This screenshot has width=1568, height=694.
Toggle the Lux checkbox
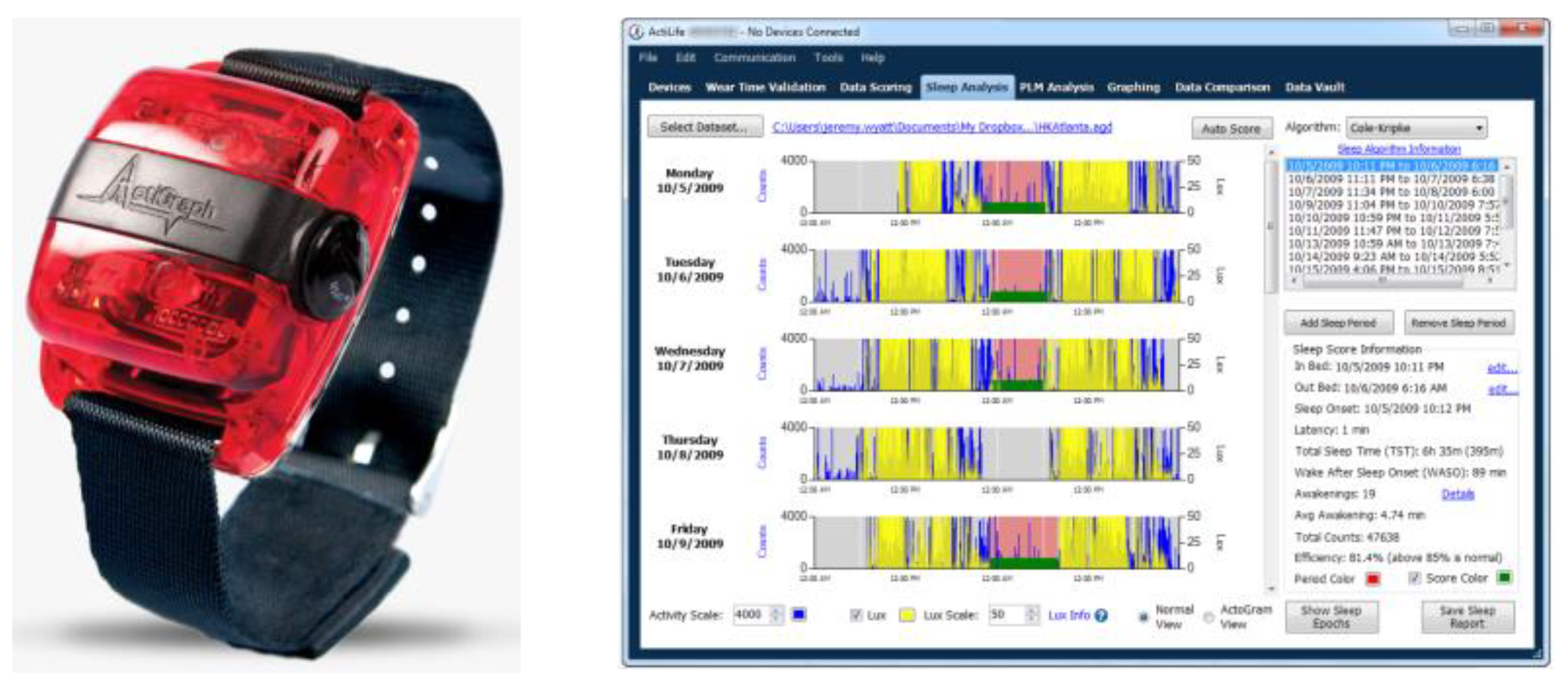856,615
